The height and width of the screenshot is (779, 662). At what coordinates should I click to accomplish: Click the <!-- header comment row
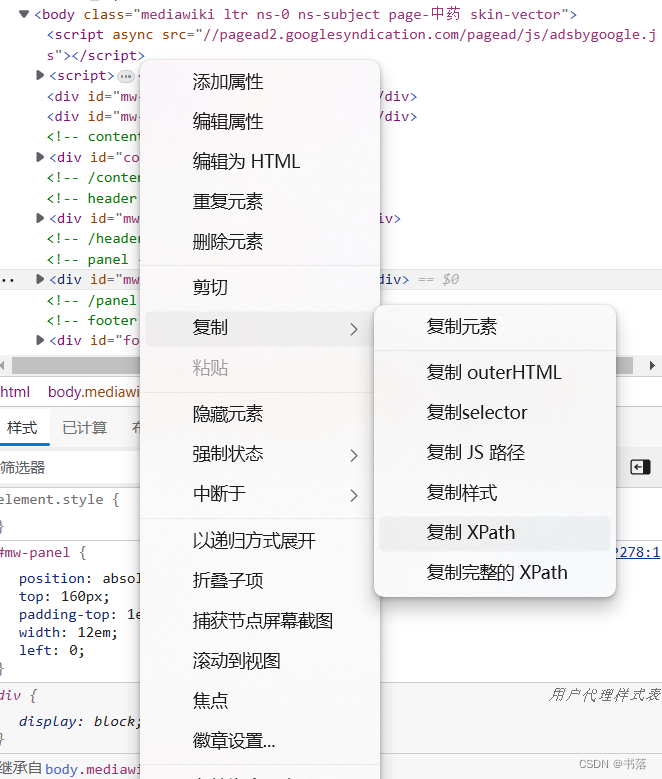[x=92, y=198]
